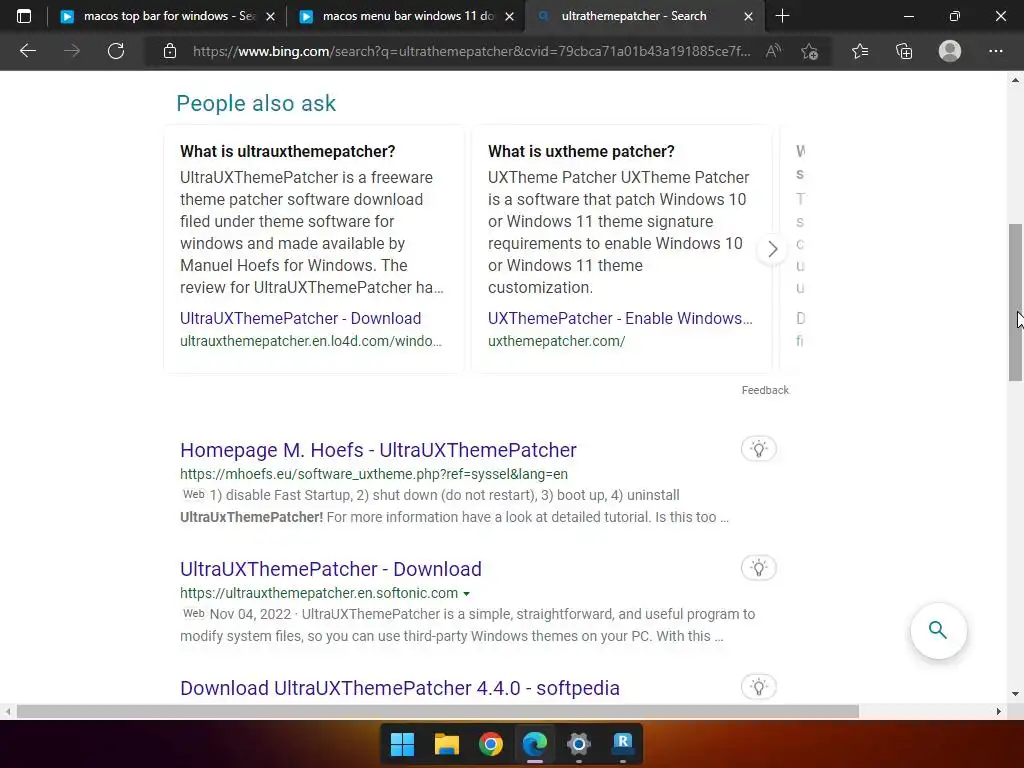1024x768 pixels.
Task: Expand 'What is uxtheme patcher?' question
Action: pyautogui.click(x=581, y=152)
